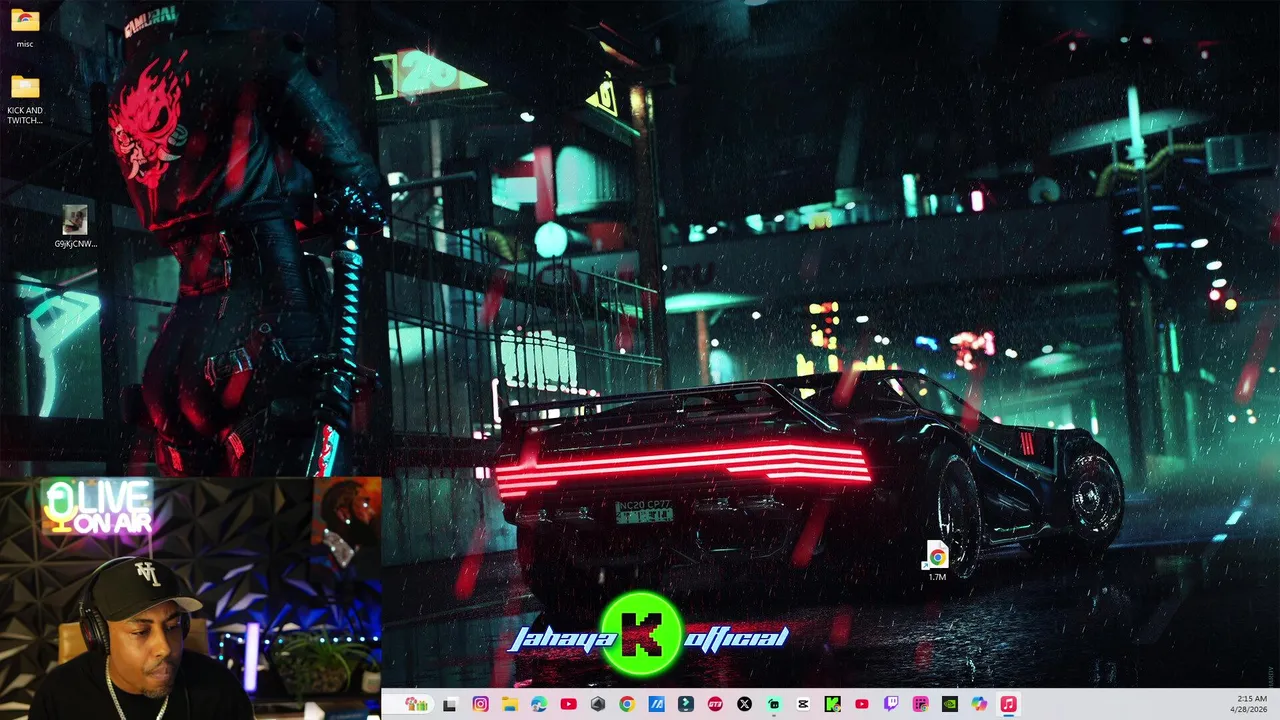Open the red GT3 app icon
1280x720 pixels.
tap(715, 704)
